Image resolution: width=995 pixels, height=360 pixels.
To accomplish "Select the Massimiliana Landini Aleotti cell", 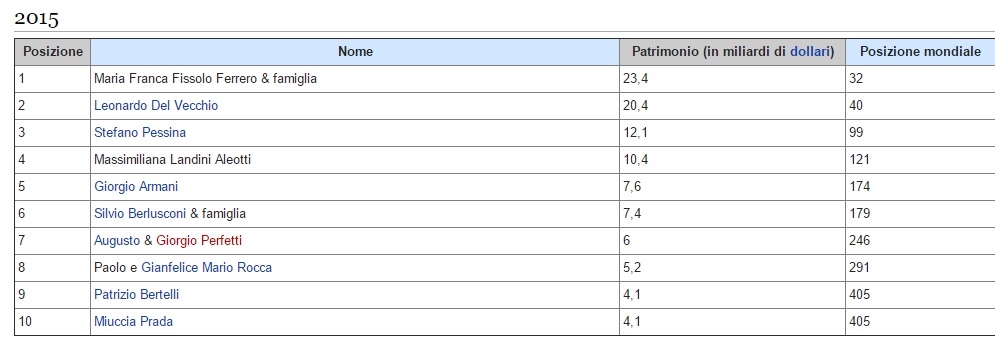I will pyautogui.click(x=355, y=159).
